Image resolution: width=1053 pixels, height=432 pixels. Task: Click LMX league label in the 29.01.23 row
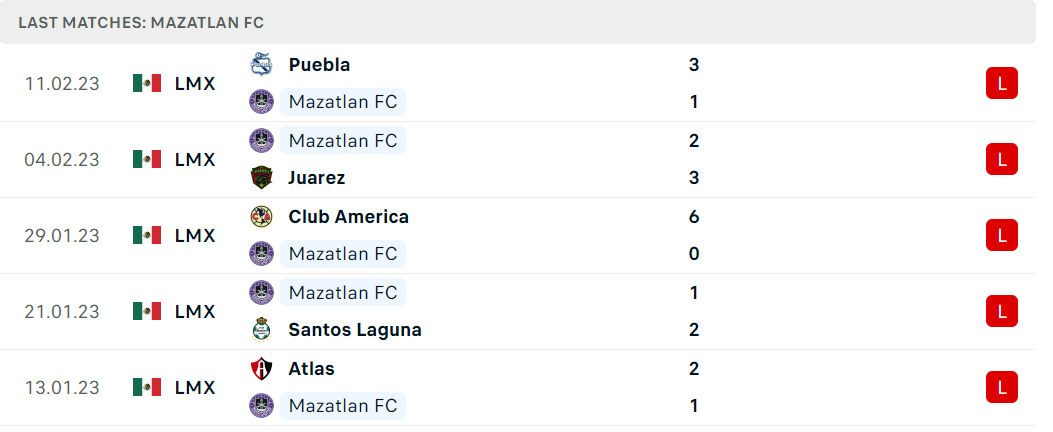pyautogui.click(x=195, y=236)
